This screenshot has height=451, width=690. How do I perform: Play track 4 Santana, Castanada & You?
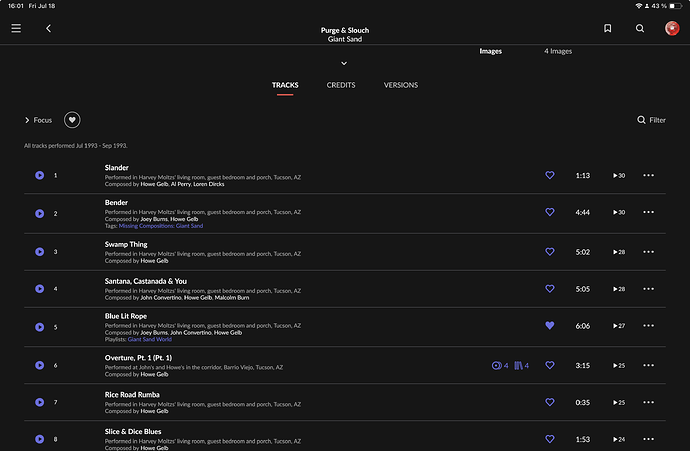[x=40, y=289]
